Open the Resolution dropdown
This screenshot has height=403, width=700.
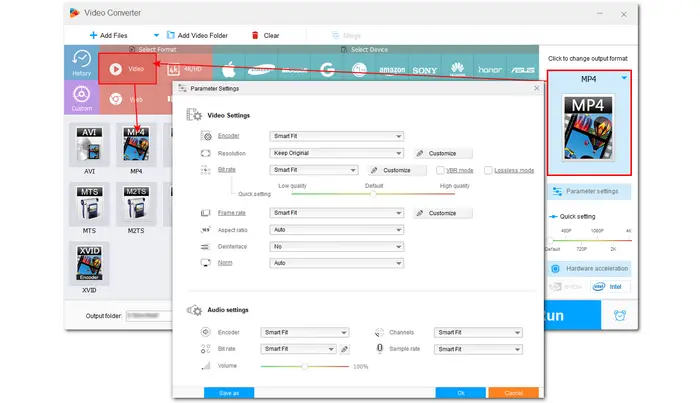[x=337, y=153]
